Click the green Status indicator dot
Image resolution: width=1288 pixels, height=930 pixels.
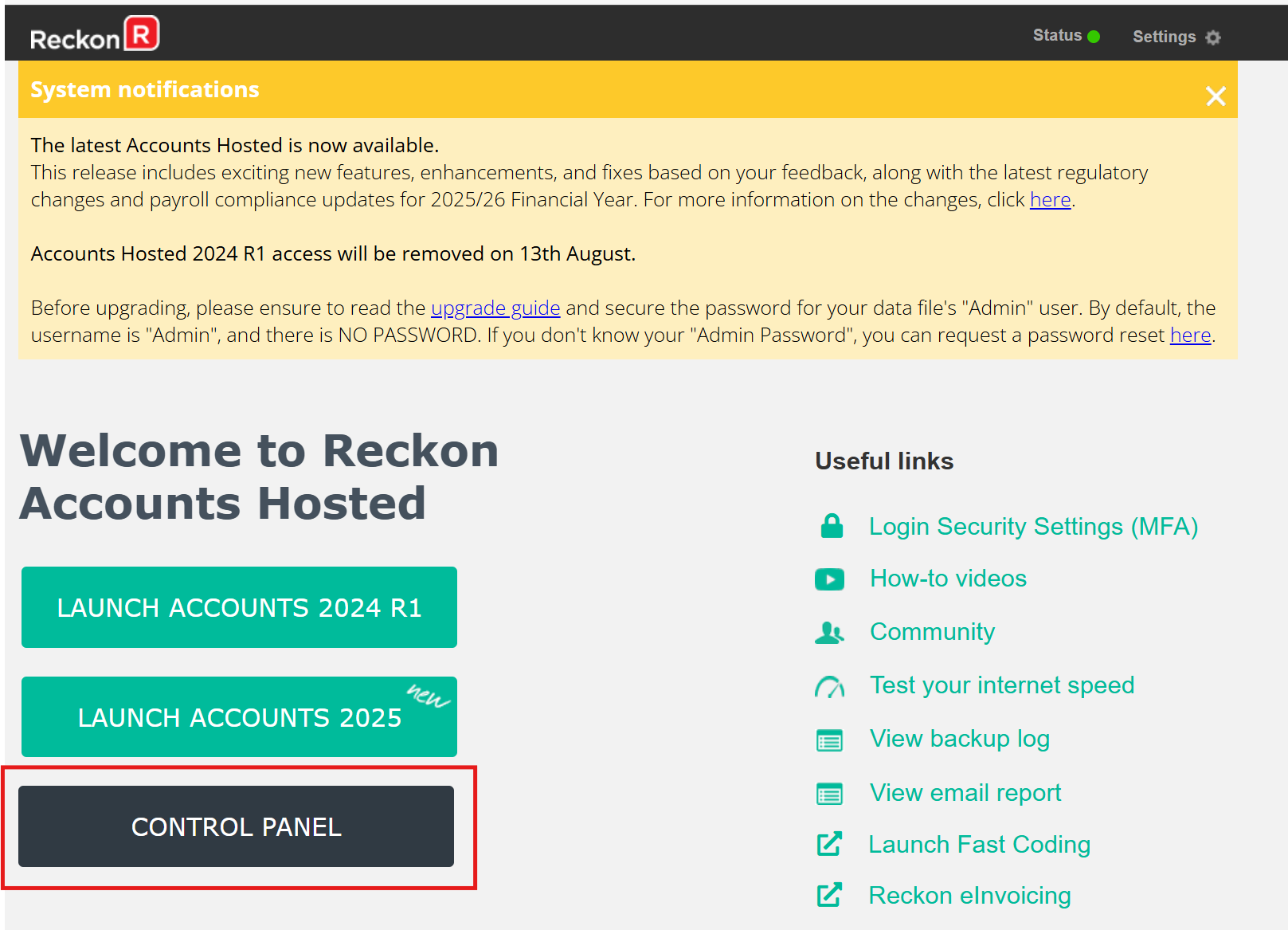[x=1094, y=37]
